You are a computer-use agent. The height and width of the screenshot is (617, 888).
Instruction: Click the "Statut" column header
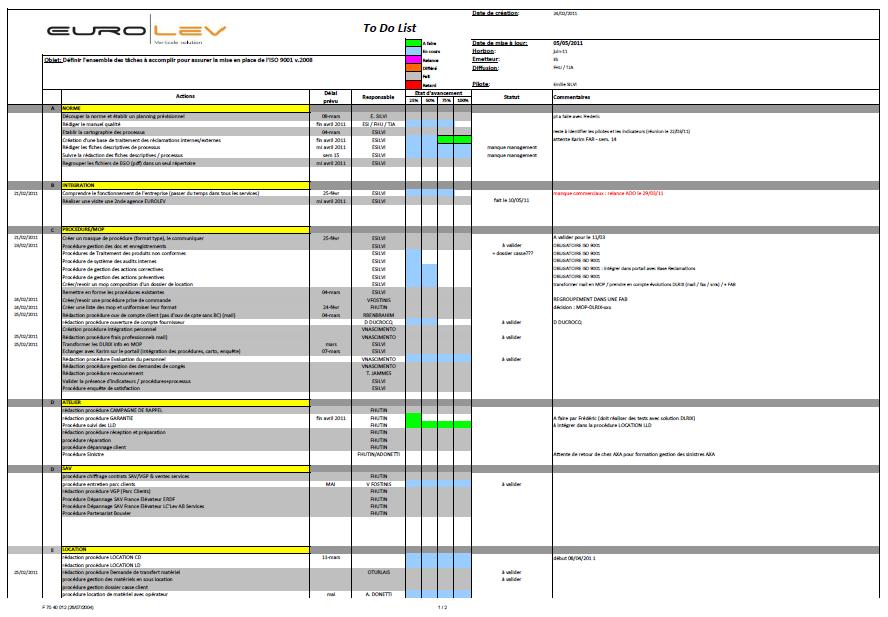pyautogui.click(x=511, y=97)
